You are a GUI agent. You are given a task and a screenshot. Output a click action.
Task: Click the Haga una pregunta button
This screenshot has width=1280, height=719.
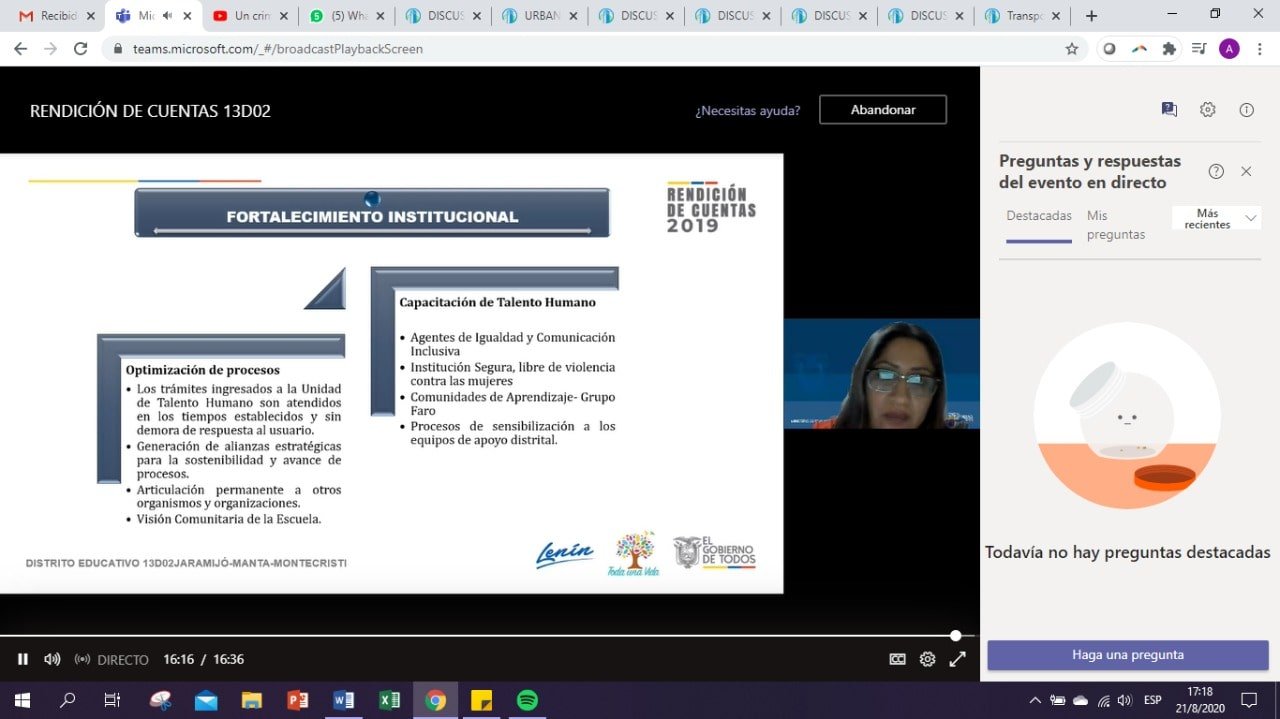(1128, 655)
